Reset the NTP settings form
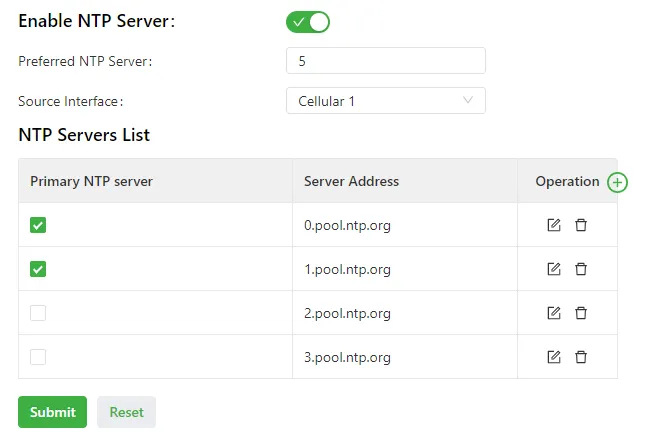Viewport: 650px width, 438px height. pyautogui.click(x=126, y=412)
